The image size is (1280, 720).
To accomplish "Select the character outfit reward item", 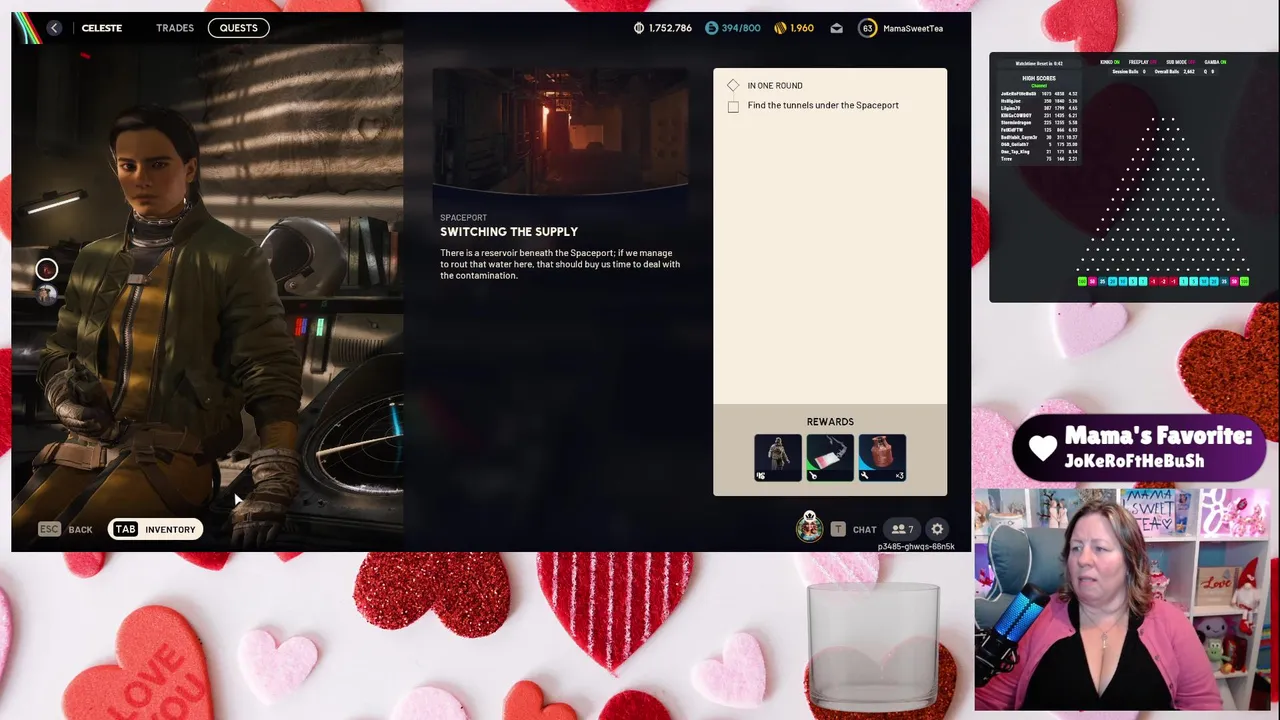I will point(778,458).
